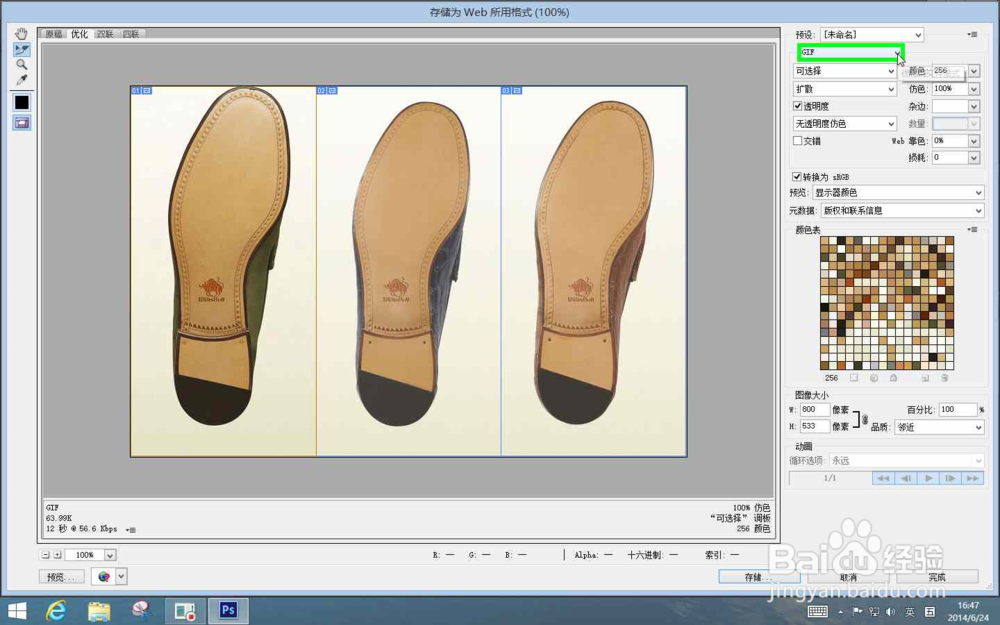The width and height of the screenshot is (1000, 625).
Task: Toggle the 转换为 sRGB checkbox
Action: pos(797,177)
